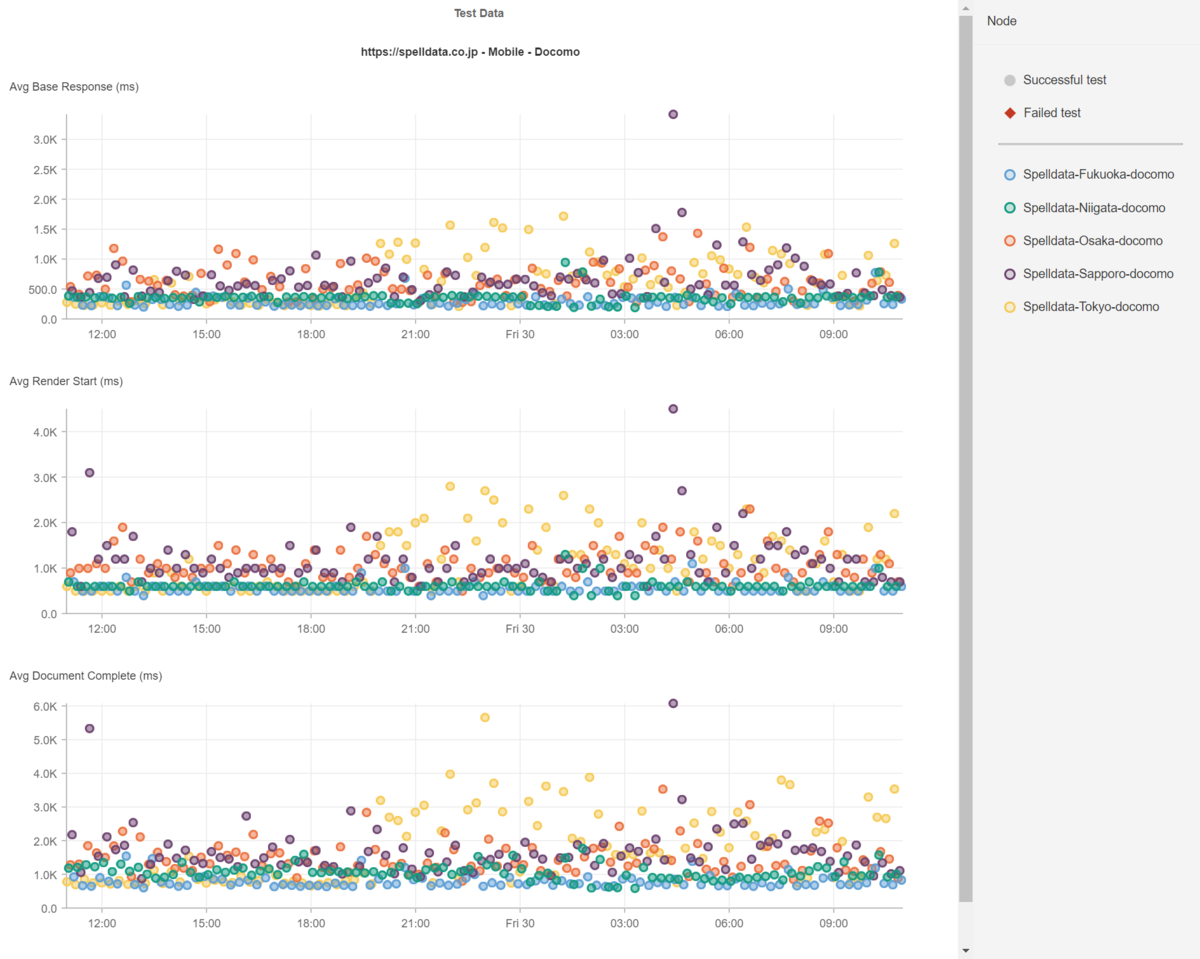Screen dimensions: 1200x959
Task: Click the Failed test red diamond icon
Action: [1010, 113]
